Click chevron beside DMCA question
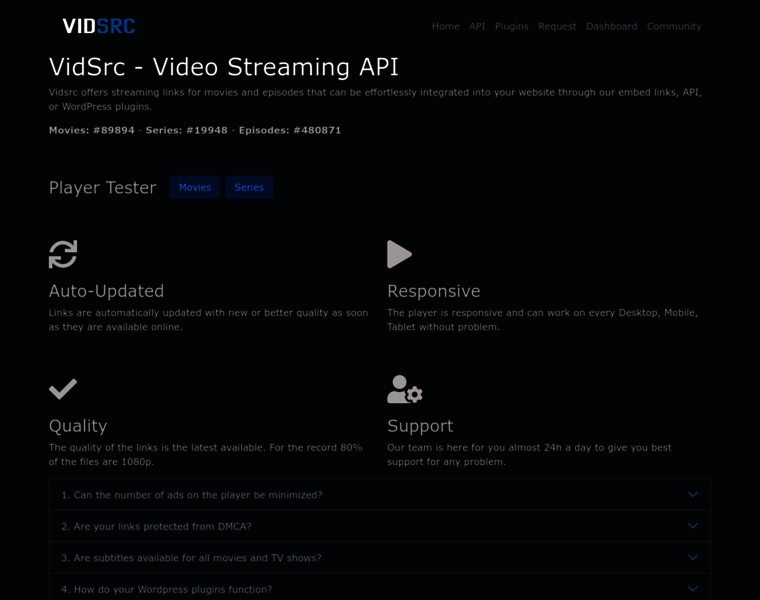This screenshot has width=760, height=600. click(693, 526)
